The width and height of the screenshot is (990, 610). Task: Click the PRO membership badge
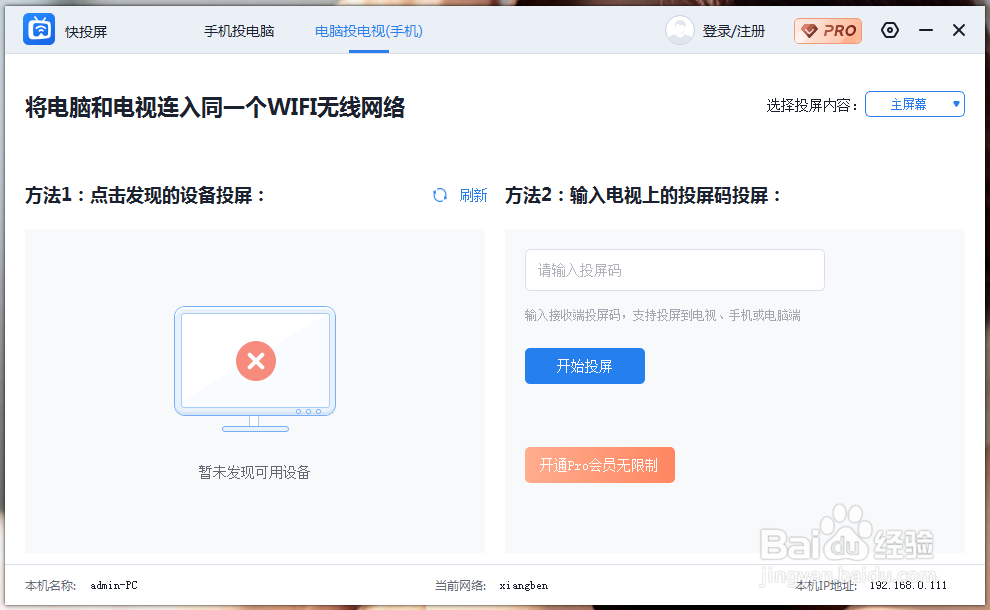827,31
